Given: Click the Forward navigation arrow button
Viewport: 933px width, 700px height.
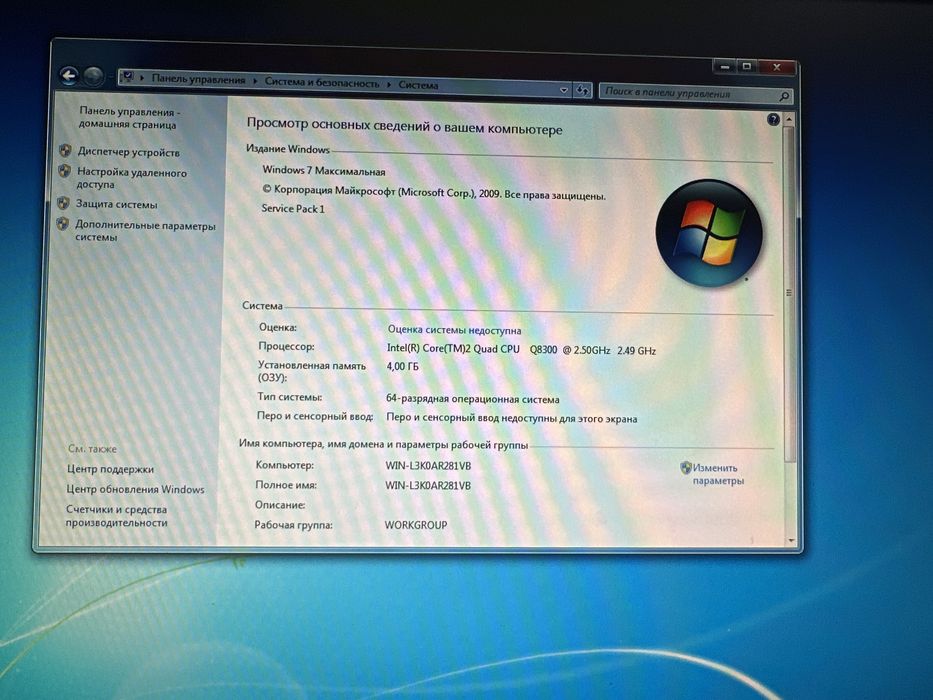Looking at the screenshot, I should point(93,76).
